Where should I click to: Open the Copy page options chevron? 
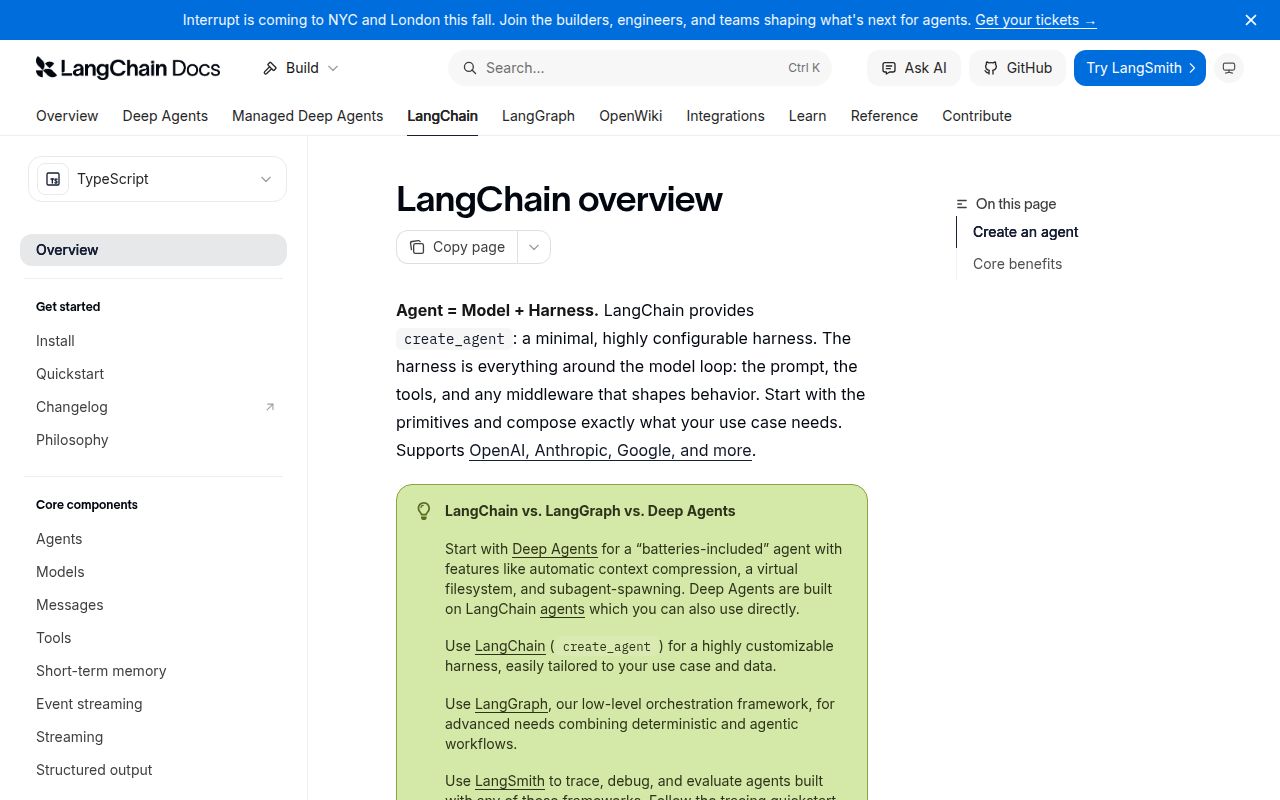coord(534,247)
